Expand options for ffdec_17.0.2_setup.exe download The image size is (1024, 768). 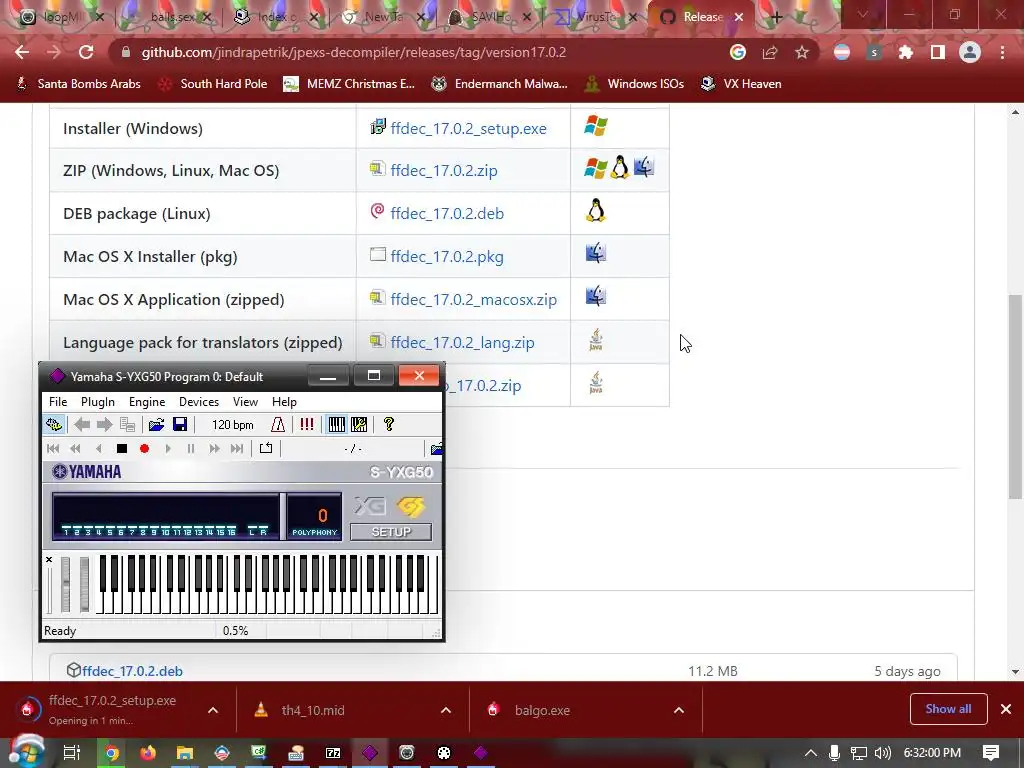click(x=213, y=710)
